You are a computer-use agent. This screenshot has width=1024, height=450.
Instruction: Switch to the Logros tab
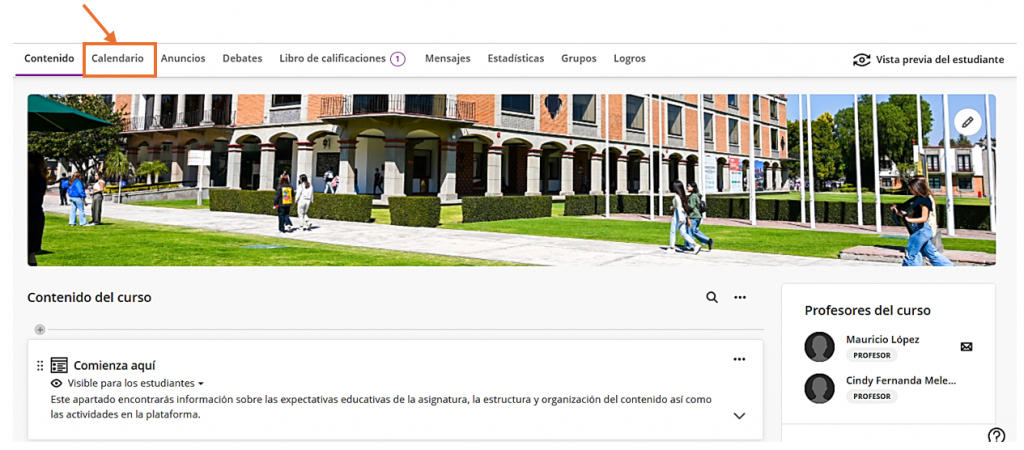pos(630,59)
